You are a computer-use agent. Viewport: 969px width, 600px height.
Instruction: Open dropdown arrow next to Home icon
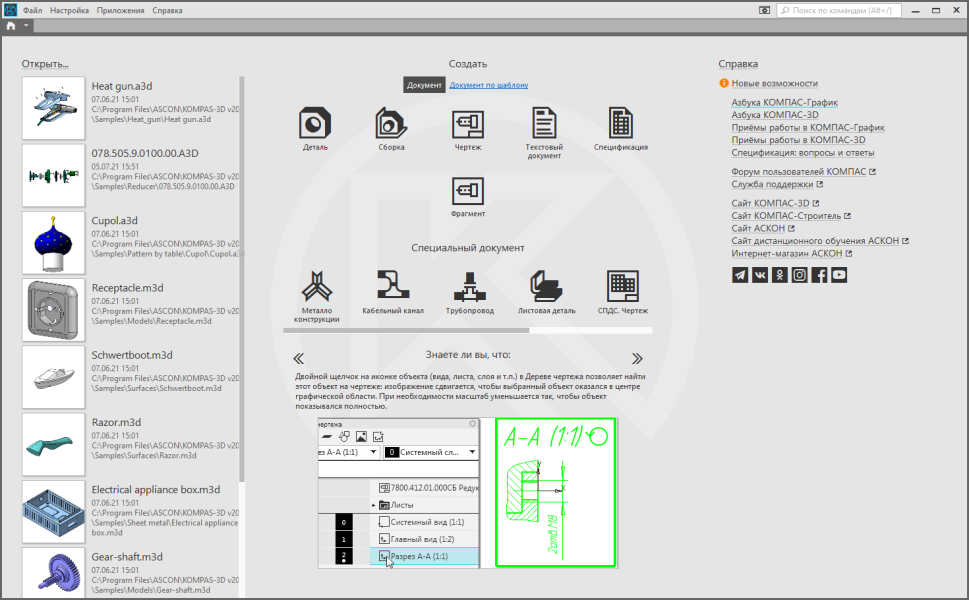coord(26,25)
